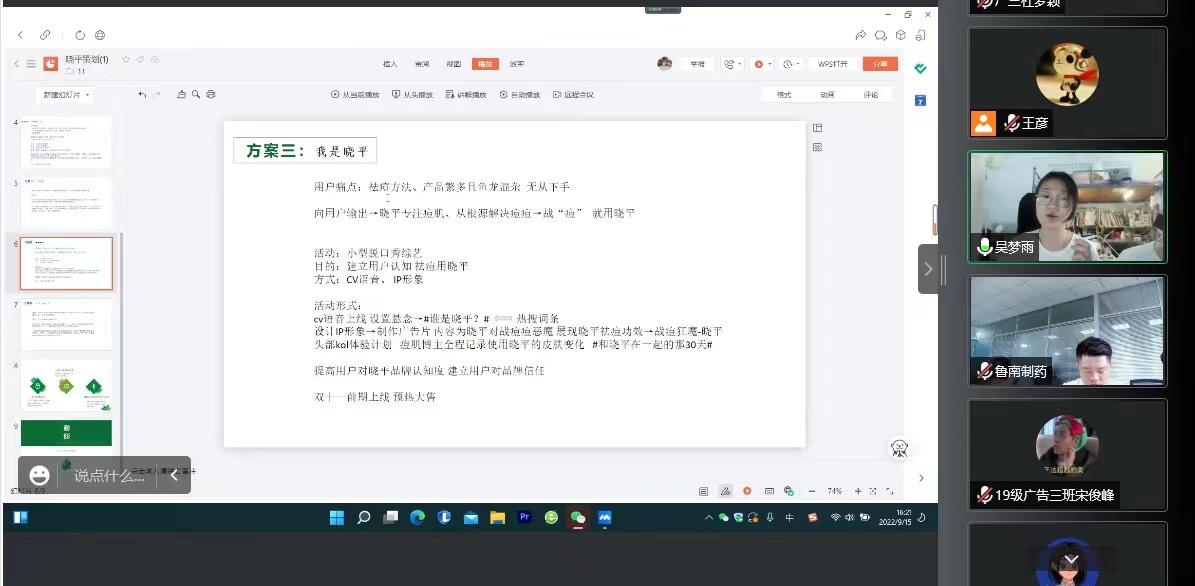Toggle 19级广告三班宋俊峰's muted microphone
The height and width of the screenshot is (586, 1195).
click(985, 495)
